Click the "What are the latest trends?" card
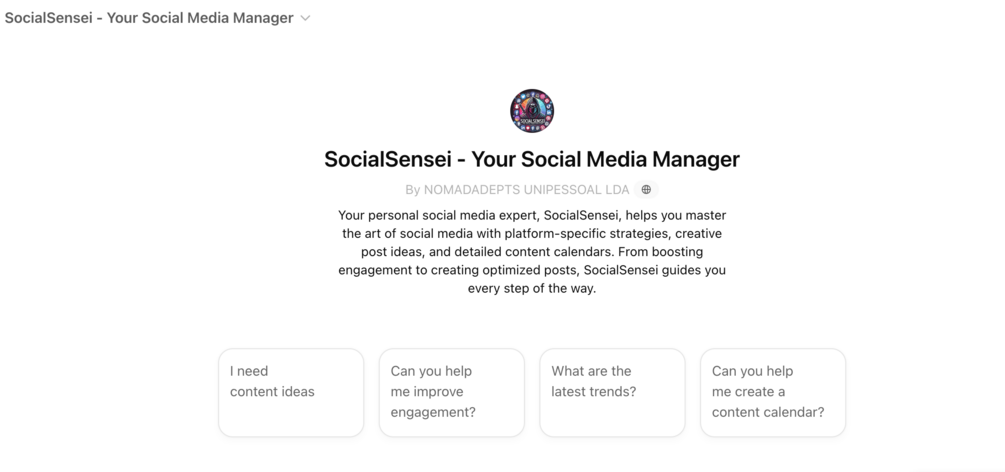This screenshot has height=472, width=1005. tap(612, 392)
